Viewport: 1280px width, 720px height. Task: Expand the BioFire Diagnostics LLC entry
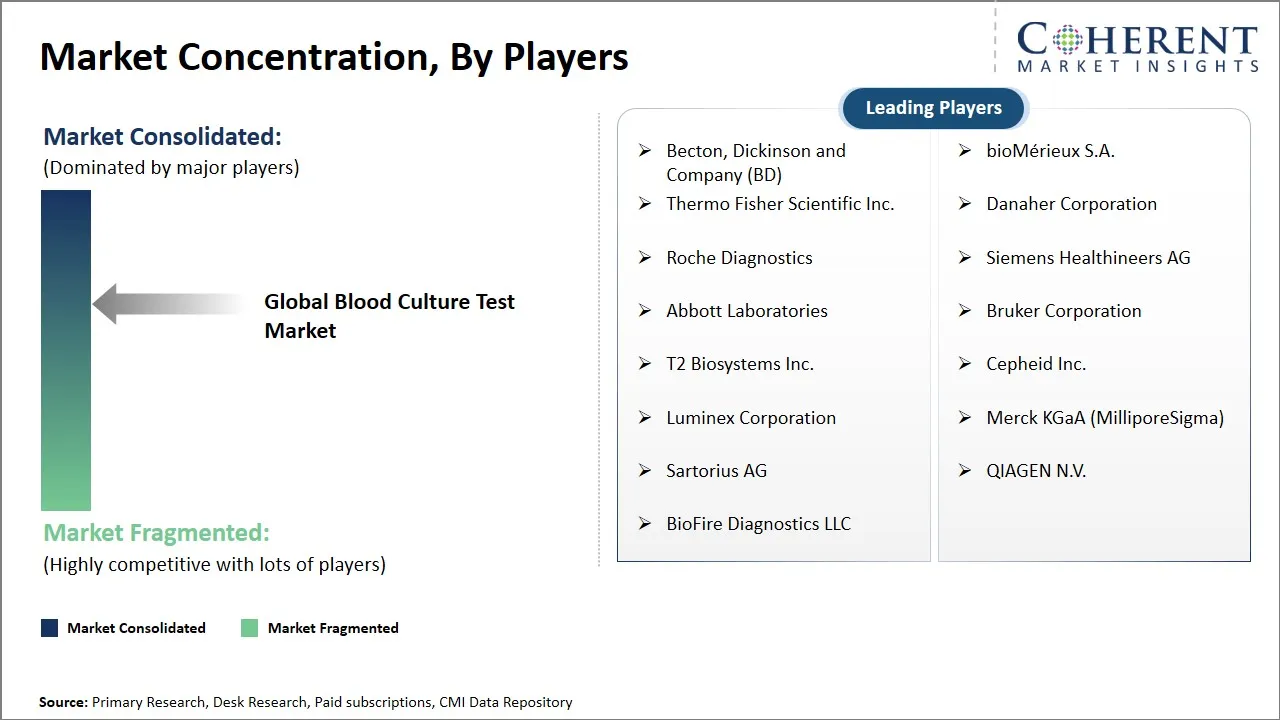pyautogui.click(x=758, y=523)
